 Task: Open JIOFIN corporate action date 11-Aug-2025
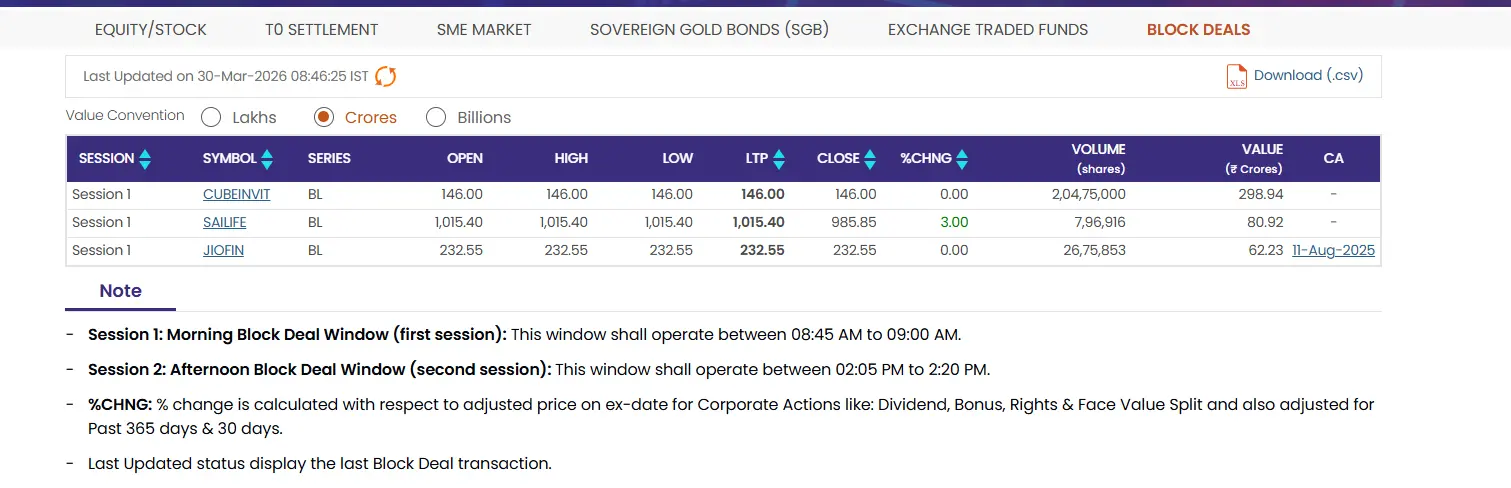[x=1333, y=250]
